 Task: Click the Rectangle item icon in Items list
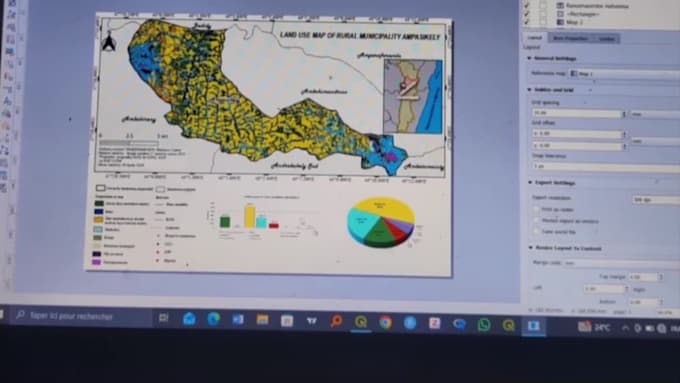point(560,14)
